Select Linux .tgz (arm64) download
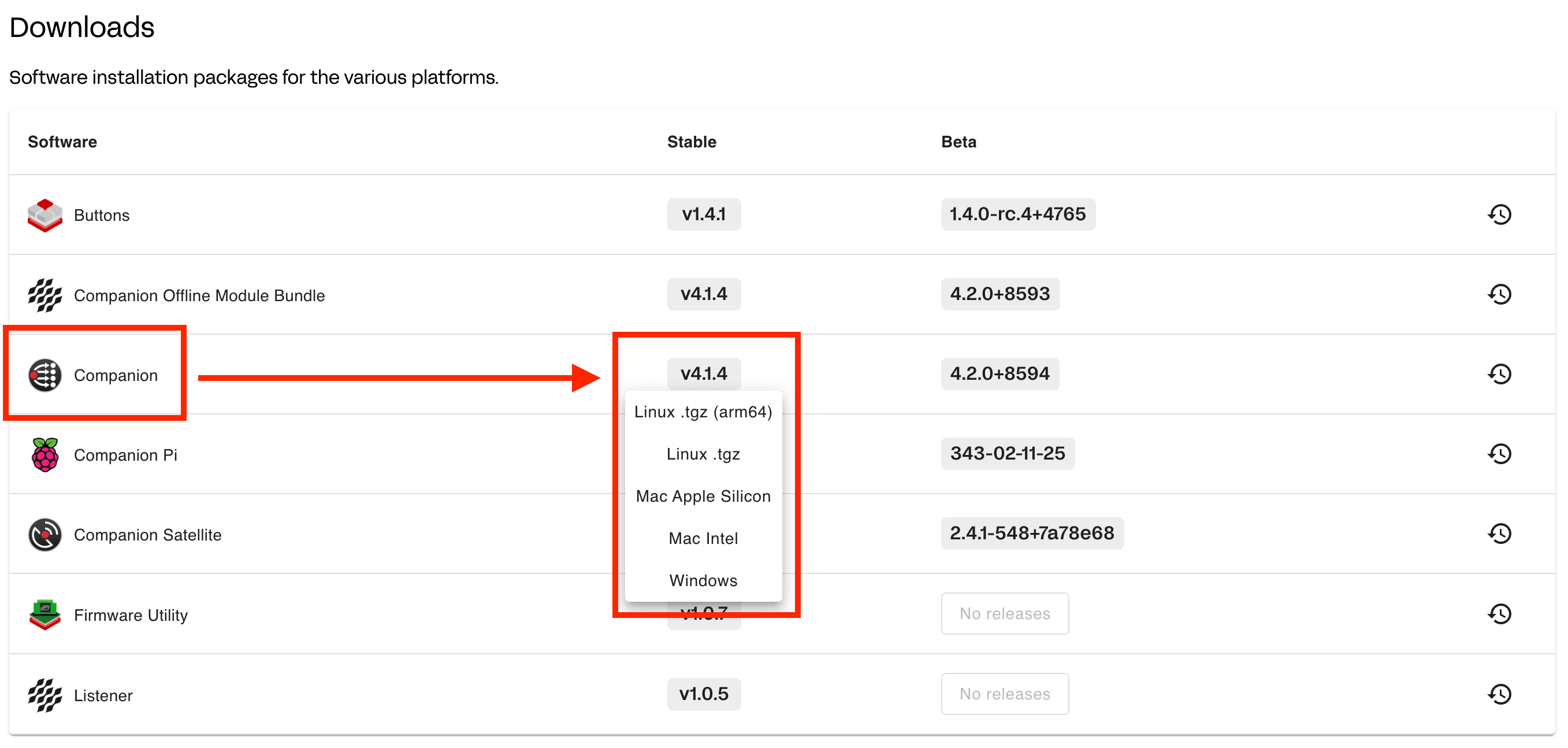1568x748 pixels. pos(703,412)
